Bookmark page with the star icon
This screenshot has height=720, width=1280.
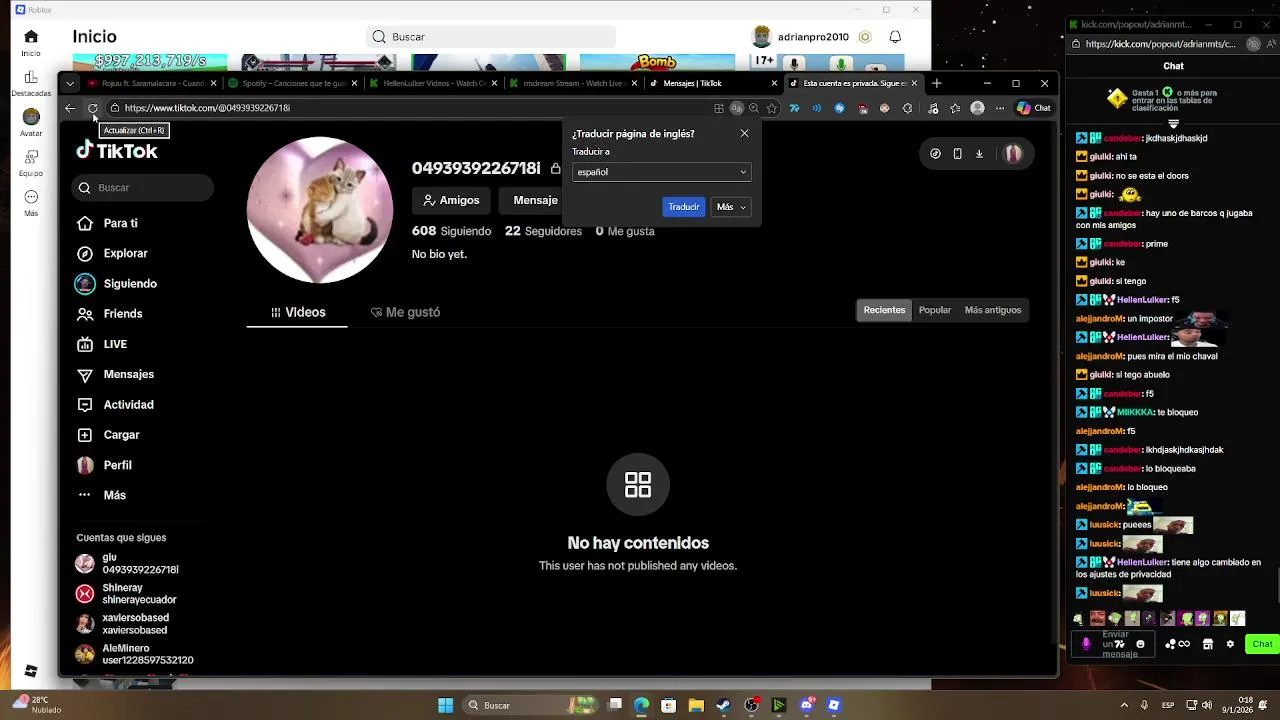(x=771, y=108)
